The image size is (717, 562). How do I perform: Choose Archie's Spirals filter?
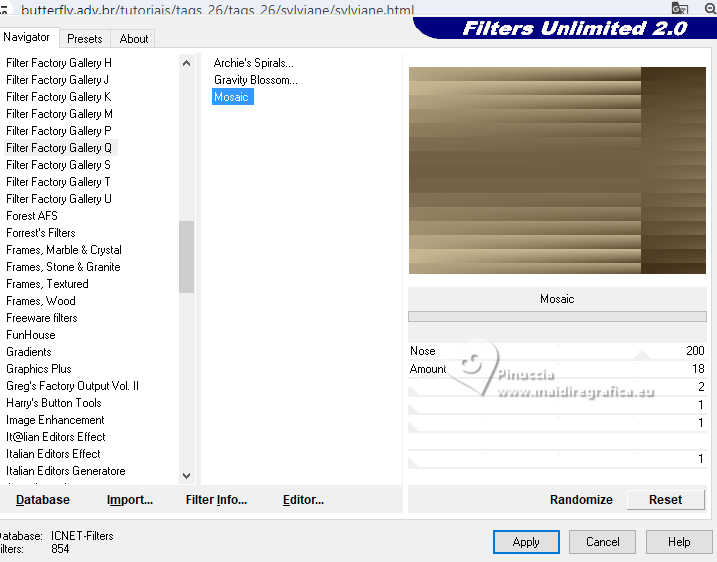(253, 63)
